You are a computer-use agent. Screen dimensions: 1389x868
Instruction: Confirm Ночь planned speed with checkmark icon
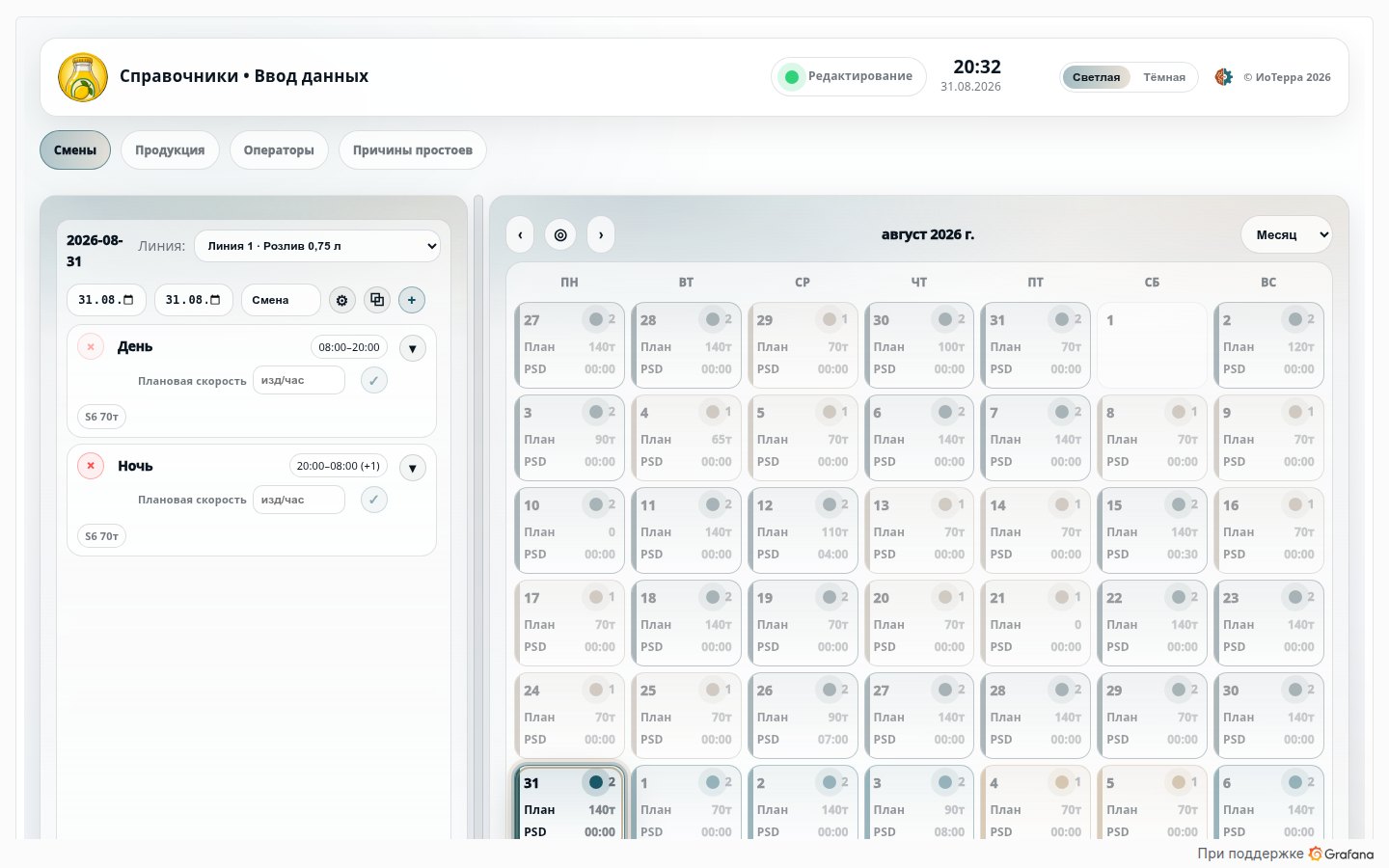374,500
